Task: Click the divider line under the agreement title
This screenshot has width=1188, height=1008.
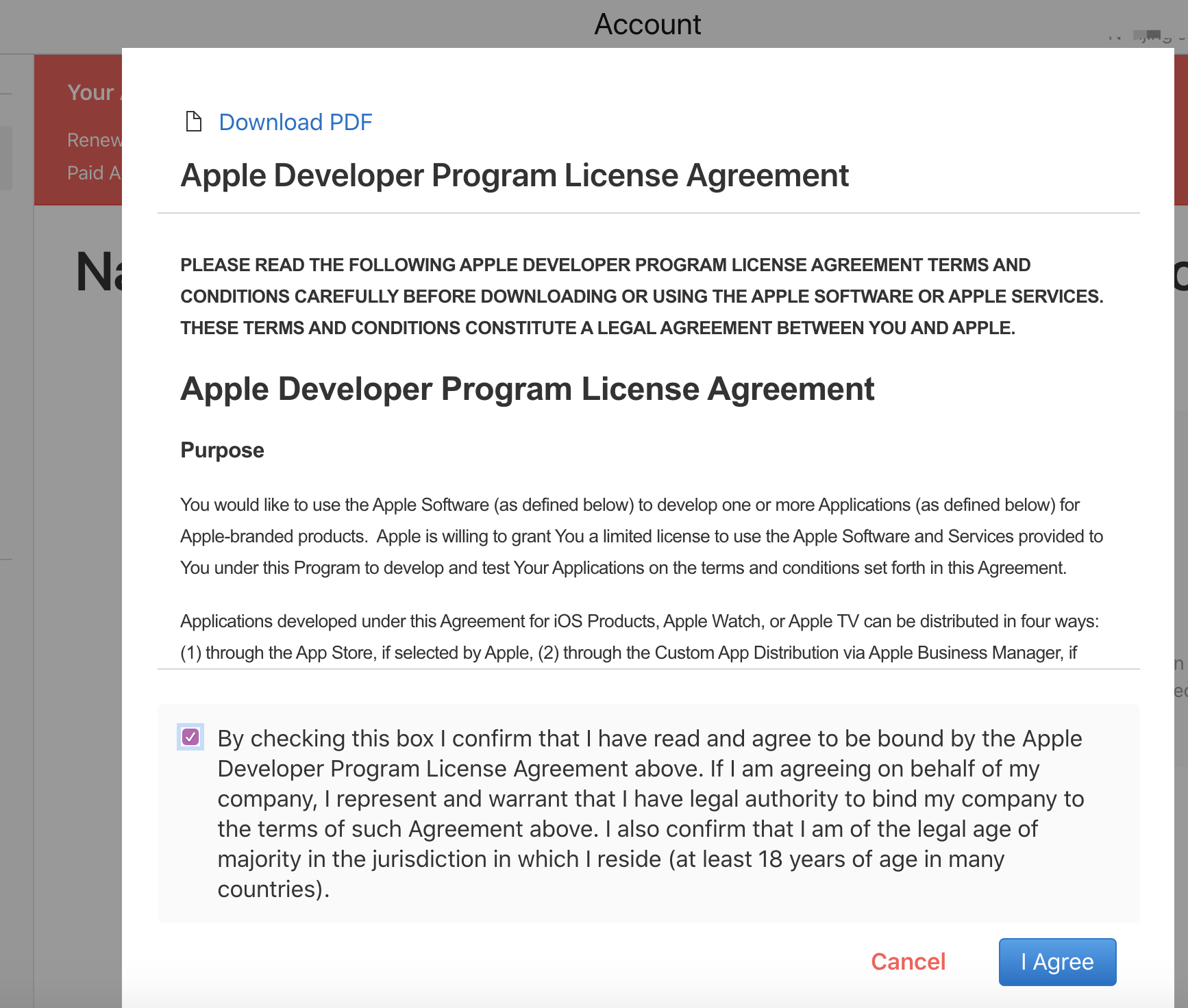Action: tap(617, 214)
